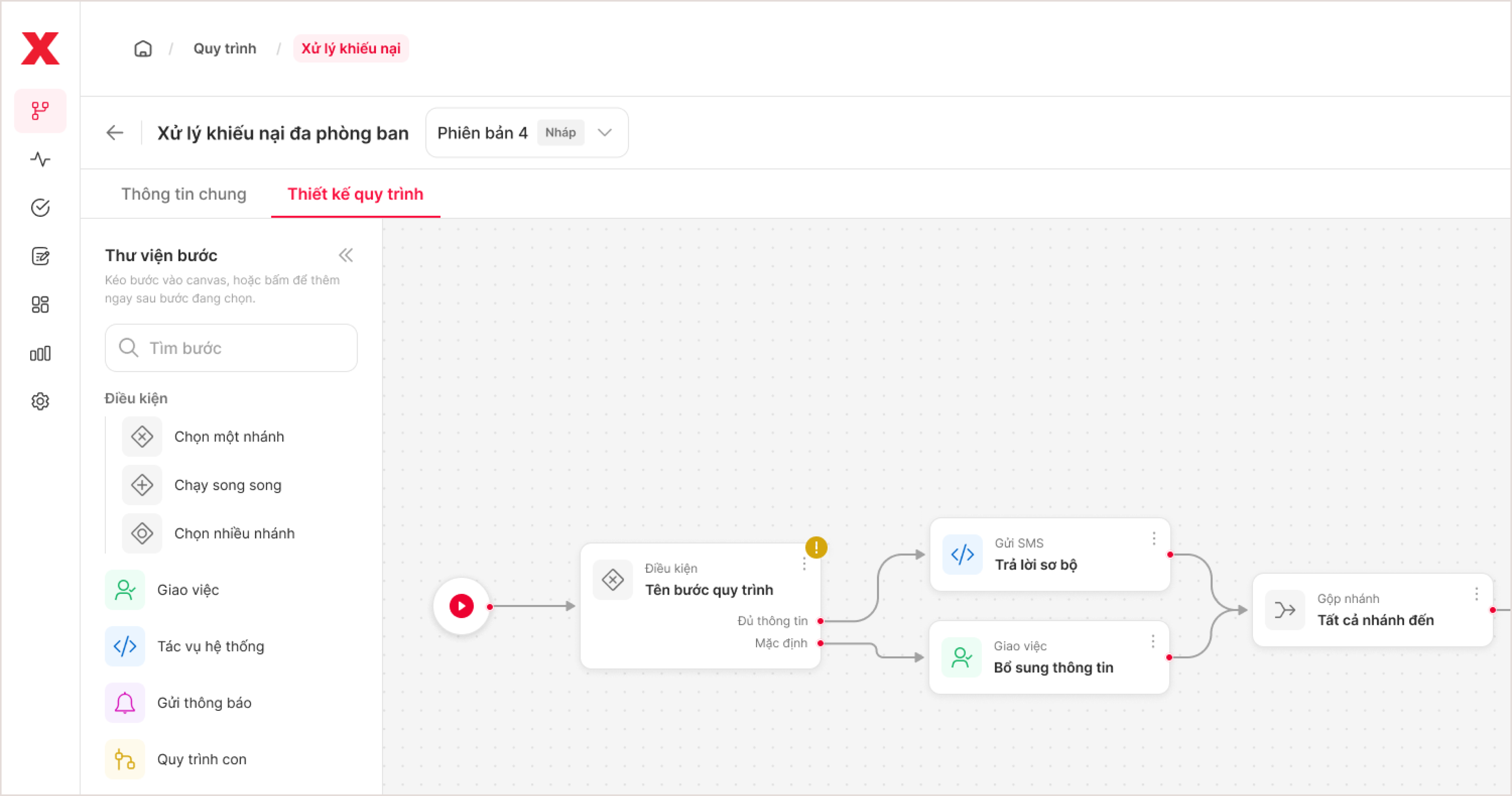The width and height of the screenshot is (1512, 796).
Task: Open the bar chart reports sidebar icon
Action: pos(40,353)
